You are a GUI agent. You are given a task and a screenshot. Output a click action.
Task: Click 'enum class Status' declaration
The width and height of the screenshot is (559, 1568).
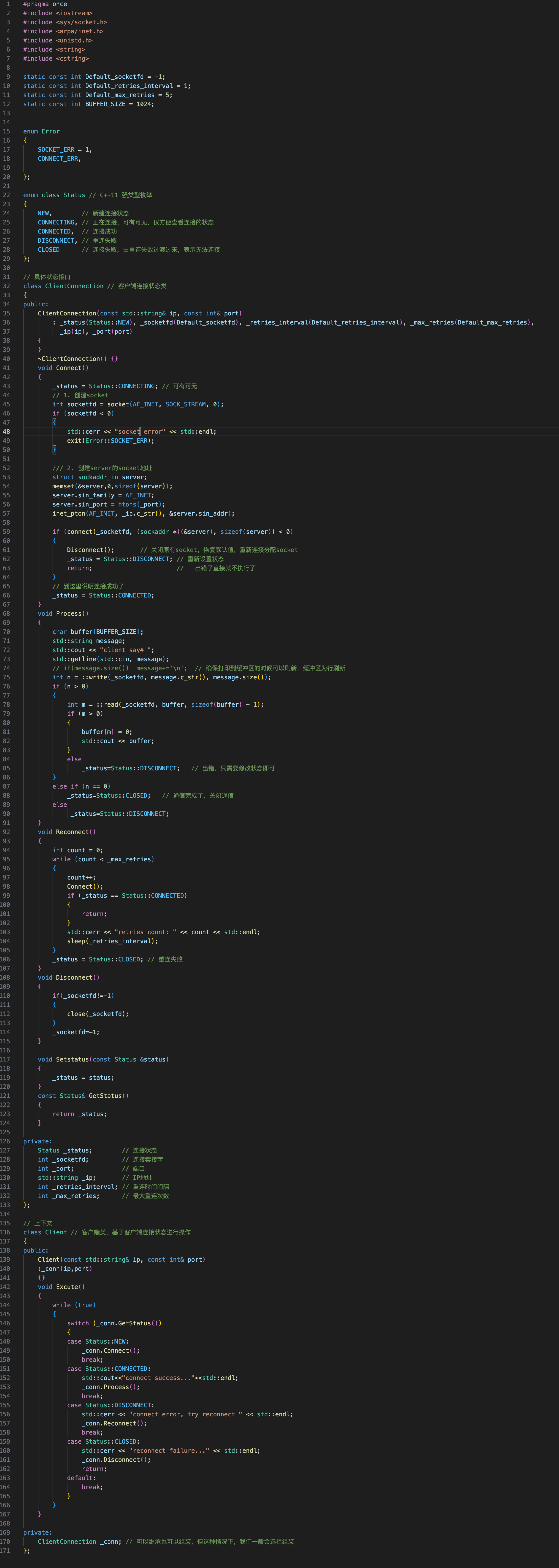click(x=54, y=195)
